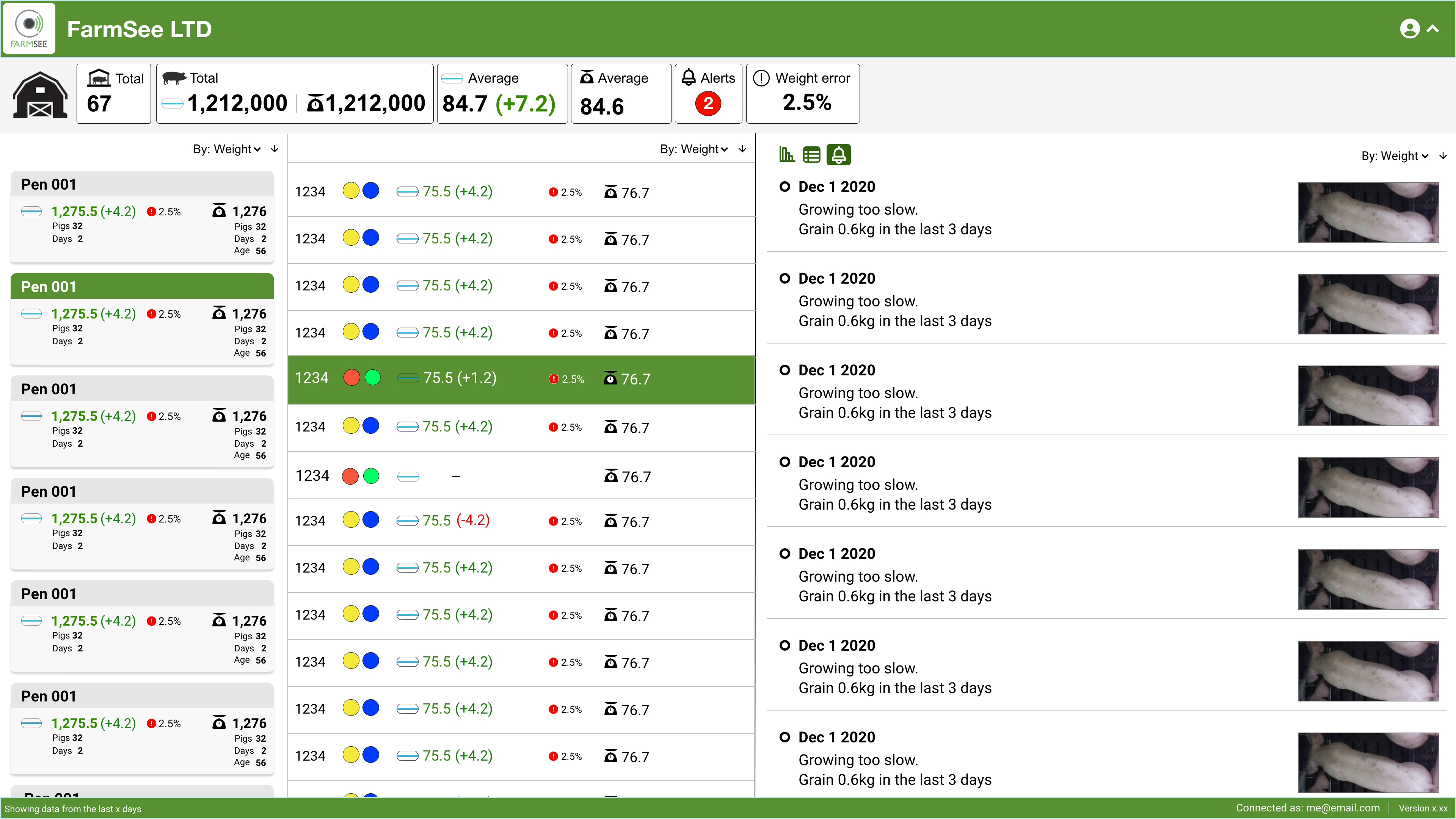Open first alert's pig thumbnail image
Viewport: 1456px width, 819px height.
point(1368,212)
